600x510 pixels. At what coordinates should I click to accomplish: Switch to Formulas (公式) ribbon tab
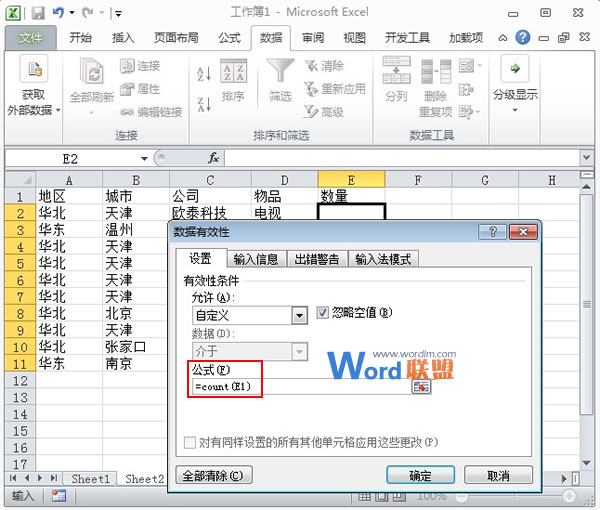[230, 37]
